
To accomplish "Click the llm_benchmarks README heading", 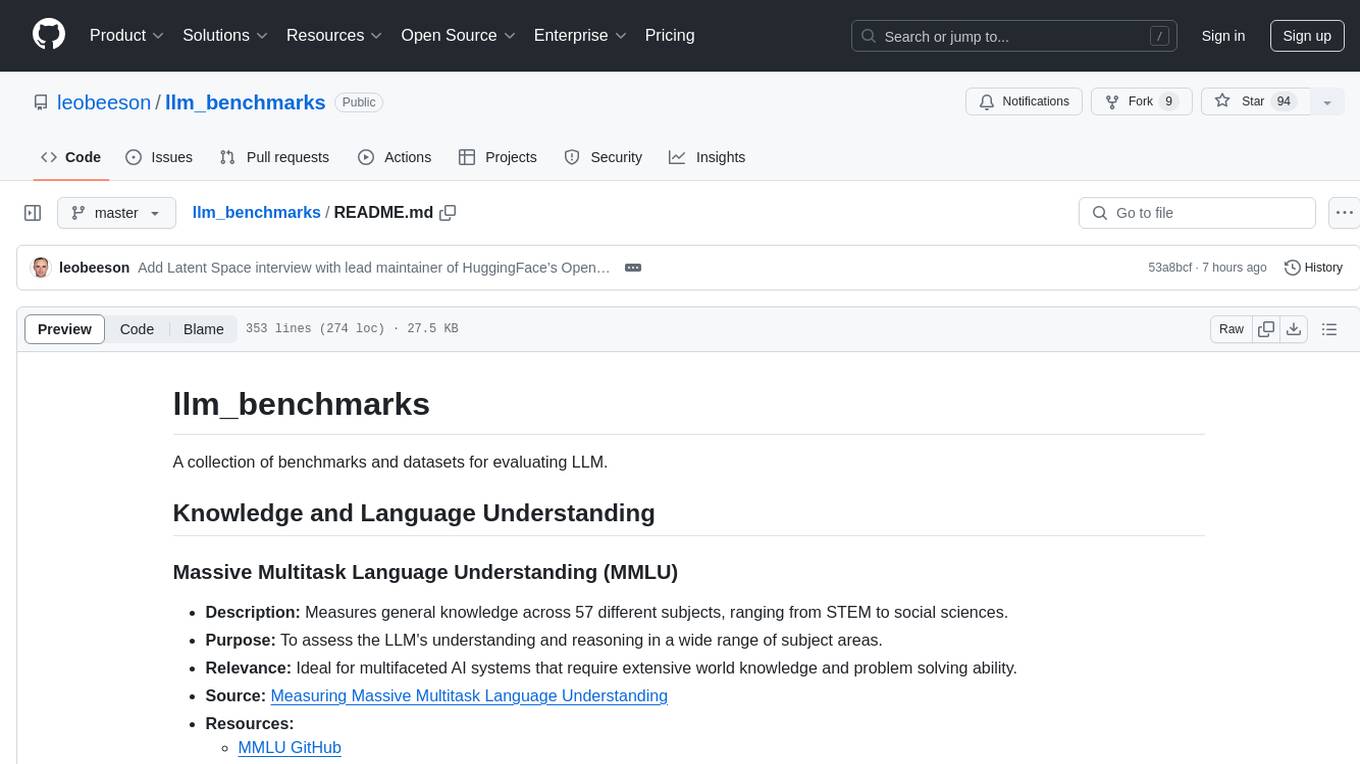I will [301, 404].
